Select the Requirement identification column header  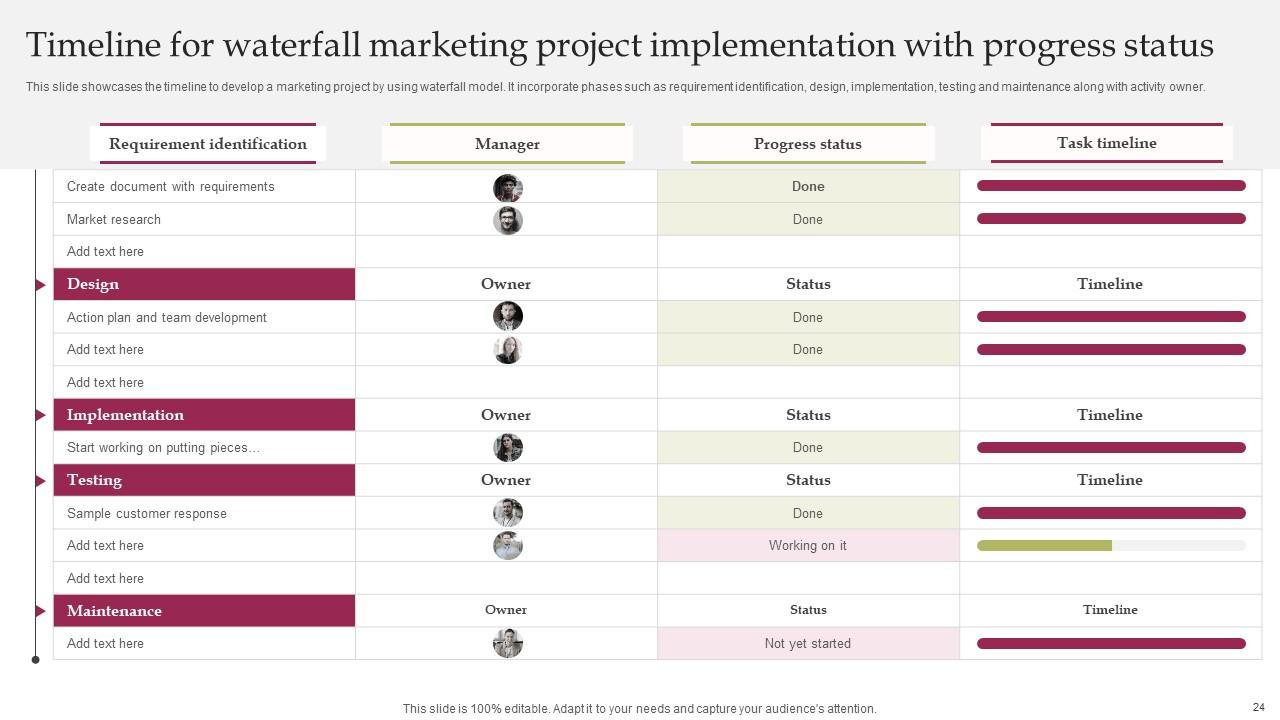pyautogui.click(x=208, y=144)
